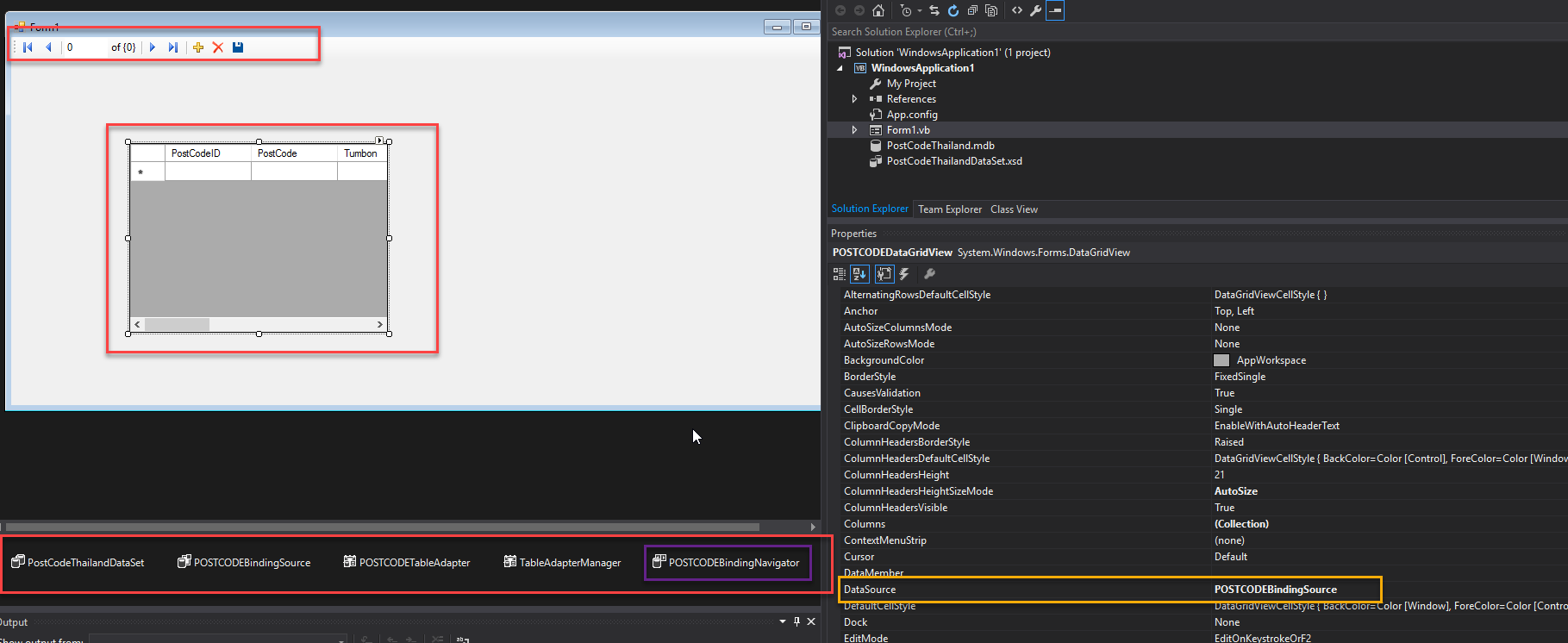This screenshot has height=643, width=1568.
Task: Click the Pending Changes Filter clock icon
Action: tap(906, 10)
